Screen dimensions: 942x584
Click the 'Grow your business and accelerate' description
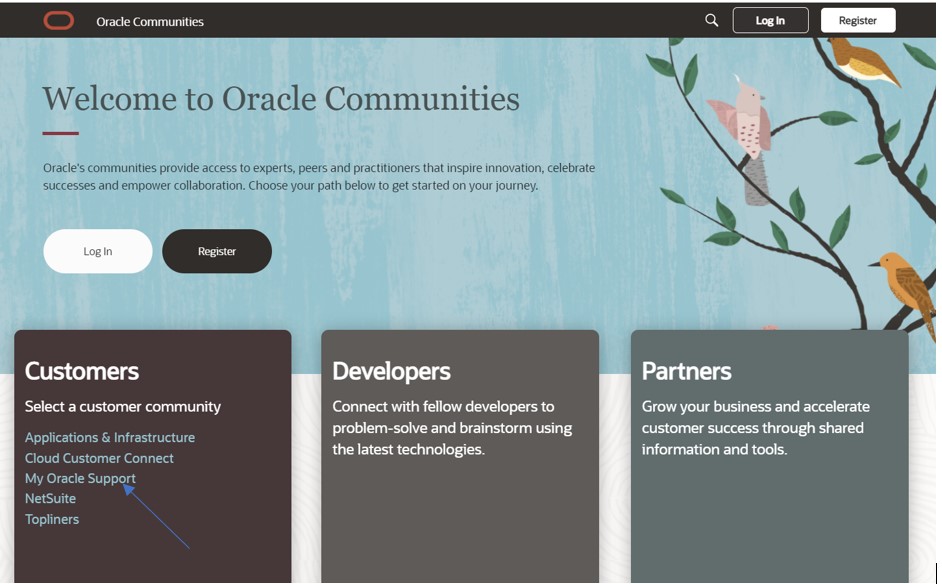click(756, 428)
